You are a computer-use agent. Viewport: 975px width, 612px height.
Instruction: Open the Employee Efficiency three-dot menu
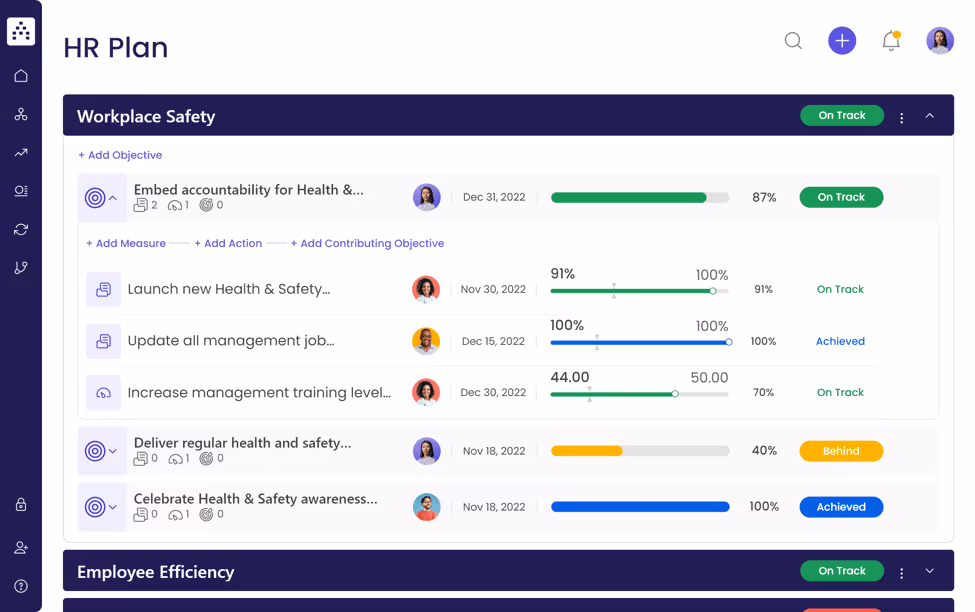[901, 570]
